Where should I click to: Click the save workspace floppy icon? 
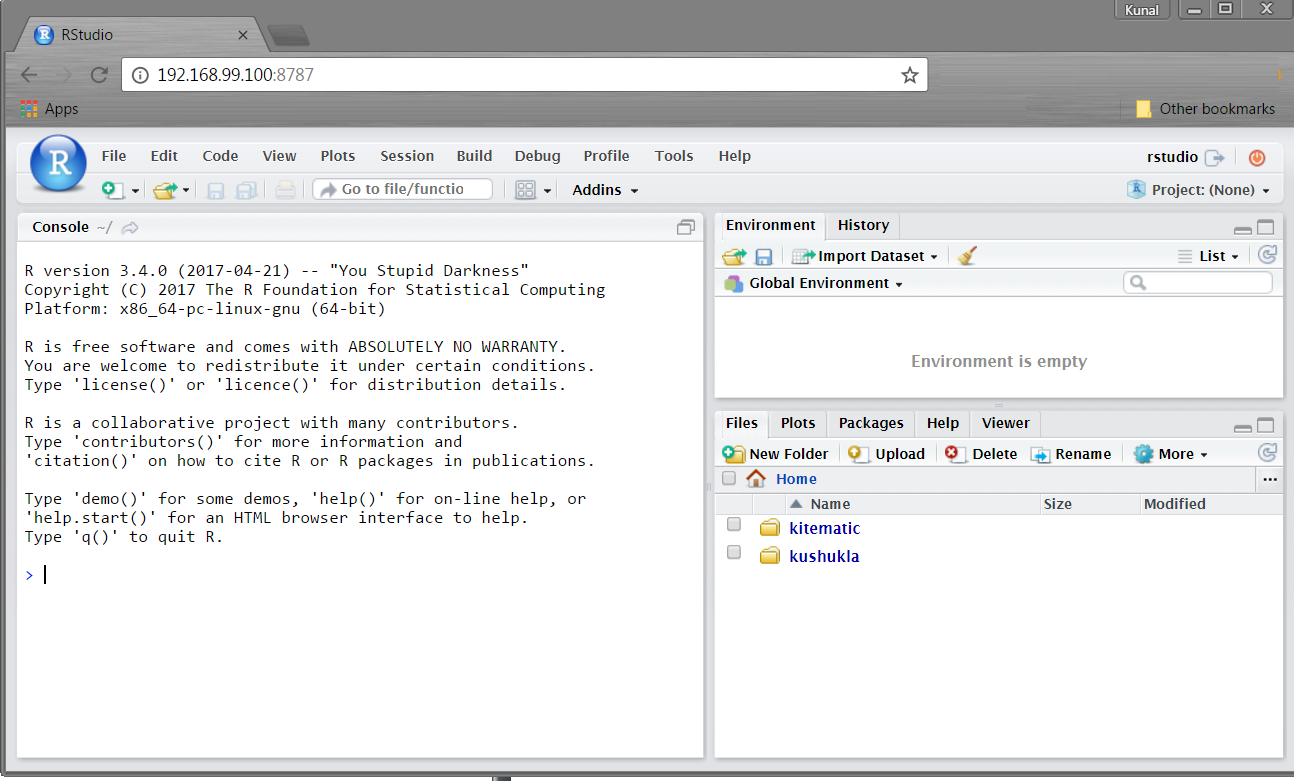763,257
